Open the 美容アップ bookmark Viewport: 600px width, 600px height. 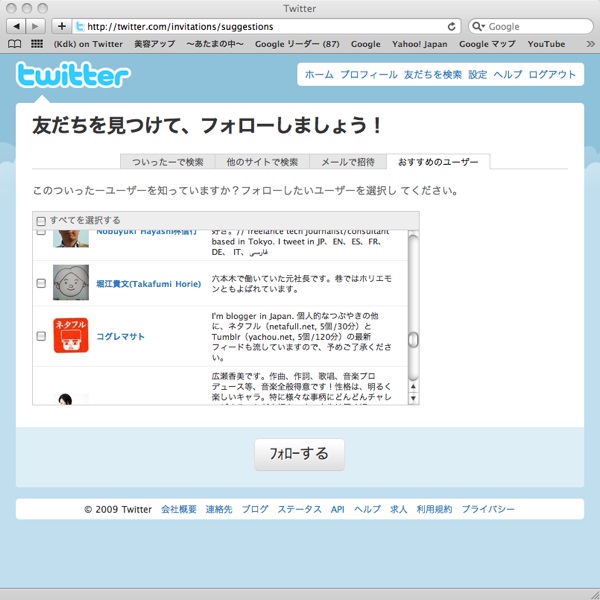[155, 44]
